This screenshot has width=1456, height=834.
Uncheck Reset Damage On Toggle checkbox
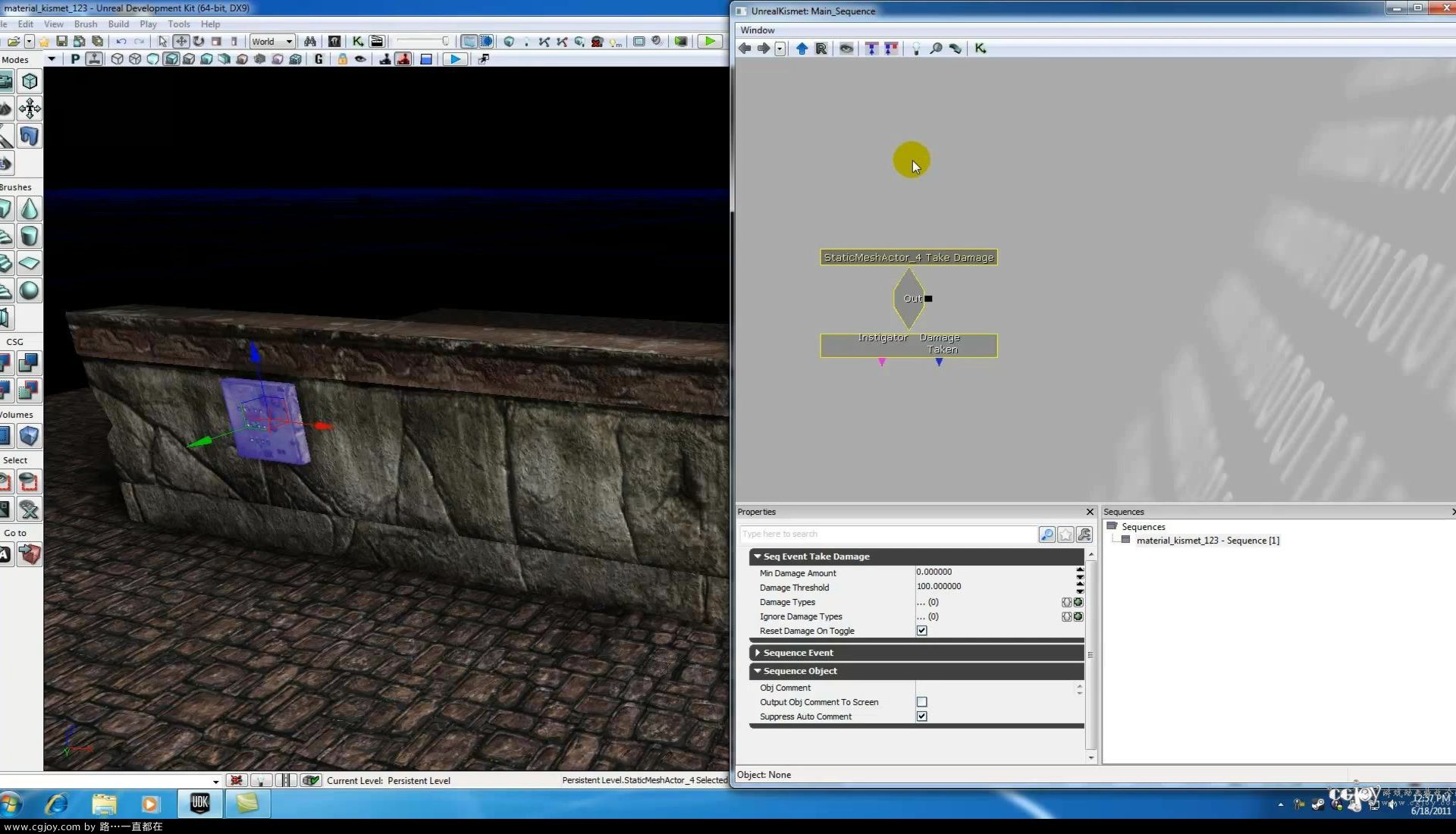coord(922,631)
